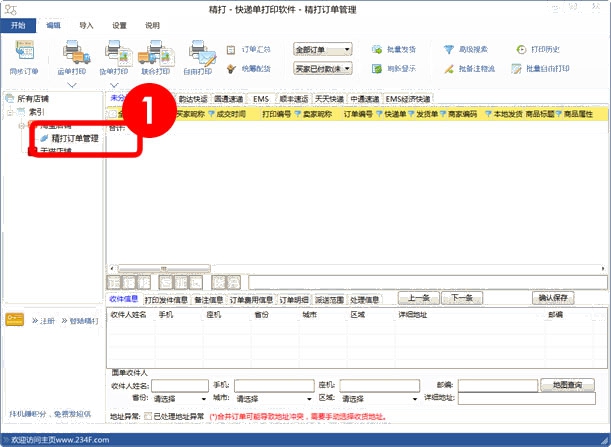Click the 确认保存 button
This screenshot has width=611, height=447.
(x=554, y=298)
